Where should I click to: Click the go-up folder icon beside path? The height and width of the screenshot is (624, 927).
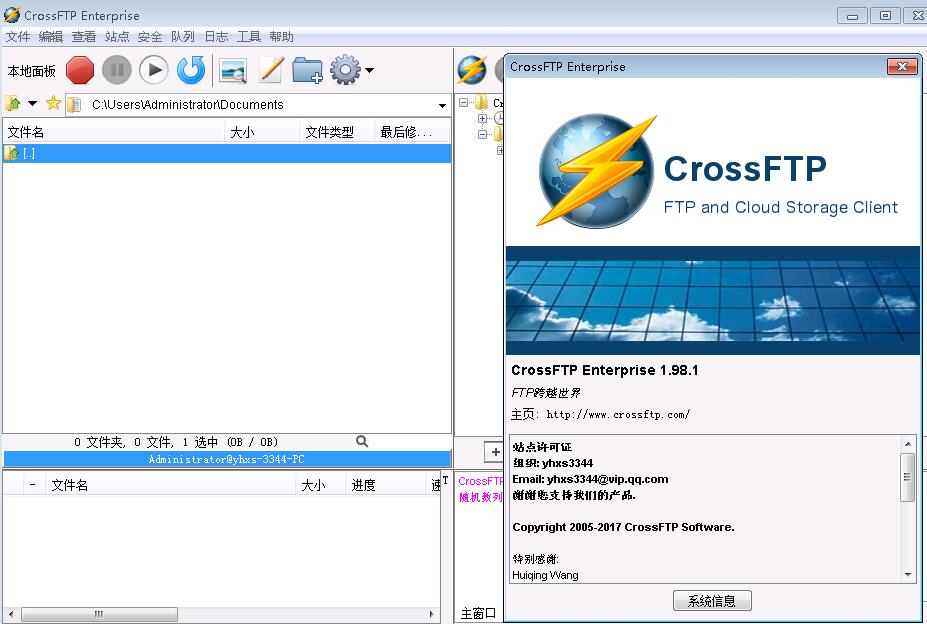(12, 104)
